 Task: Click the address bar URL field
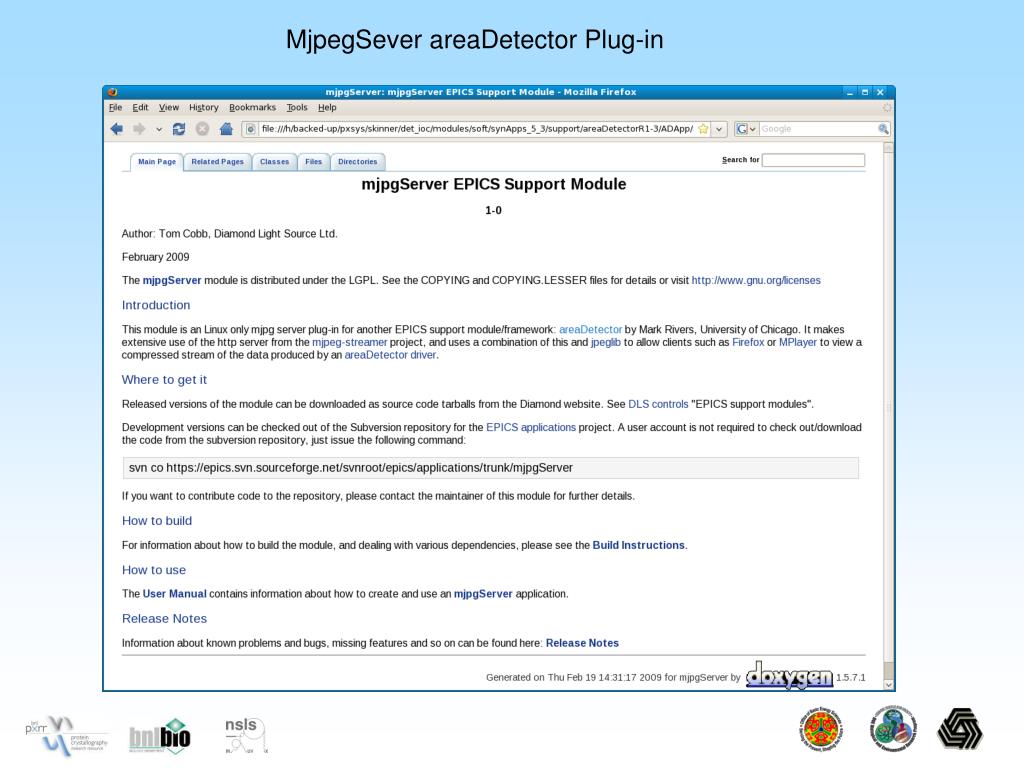coord(477,129)
